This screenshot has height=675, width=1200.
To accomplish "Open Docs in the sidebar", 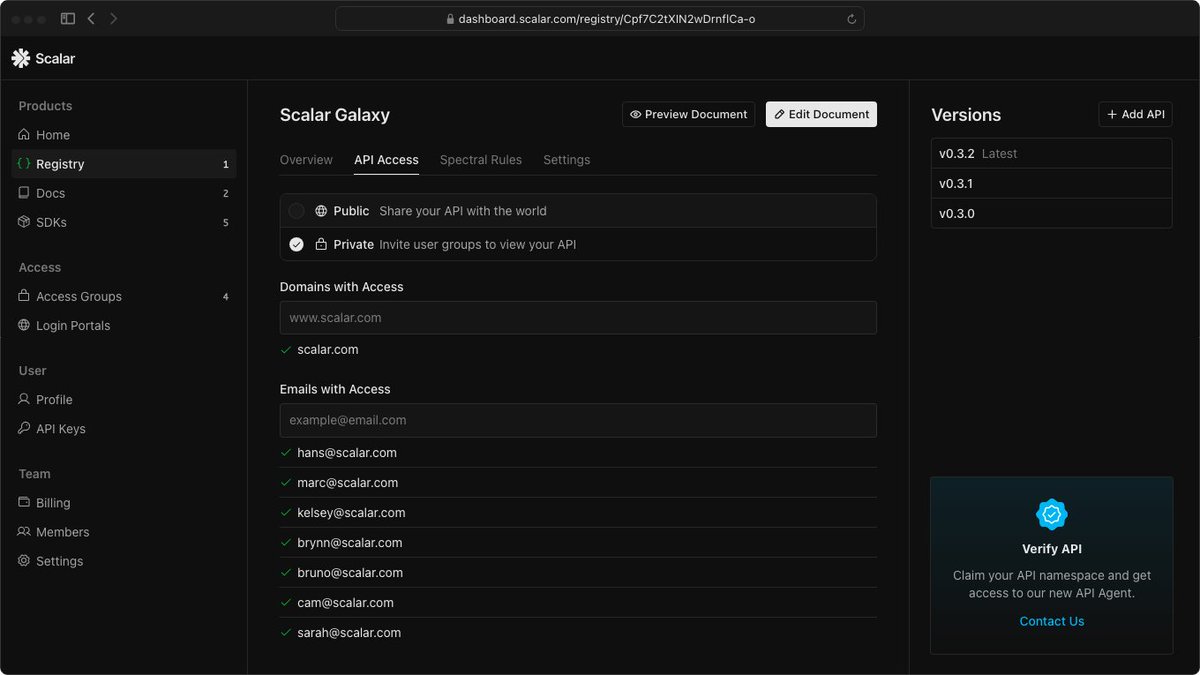I will pyautogui.click(x=124, y=193).
